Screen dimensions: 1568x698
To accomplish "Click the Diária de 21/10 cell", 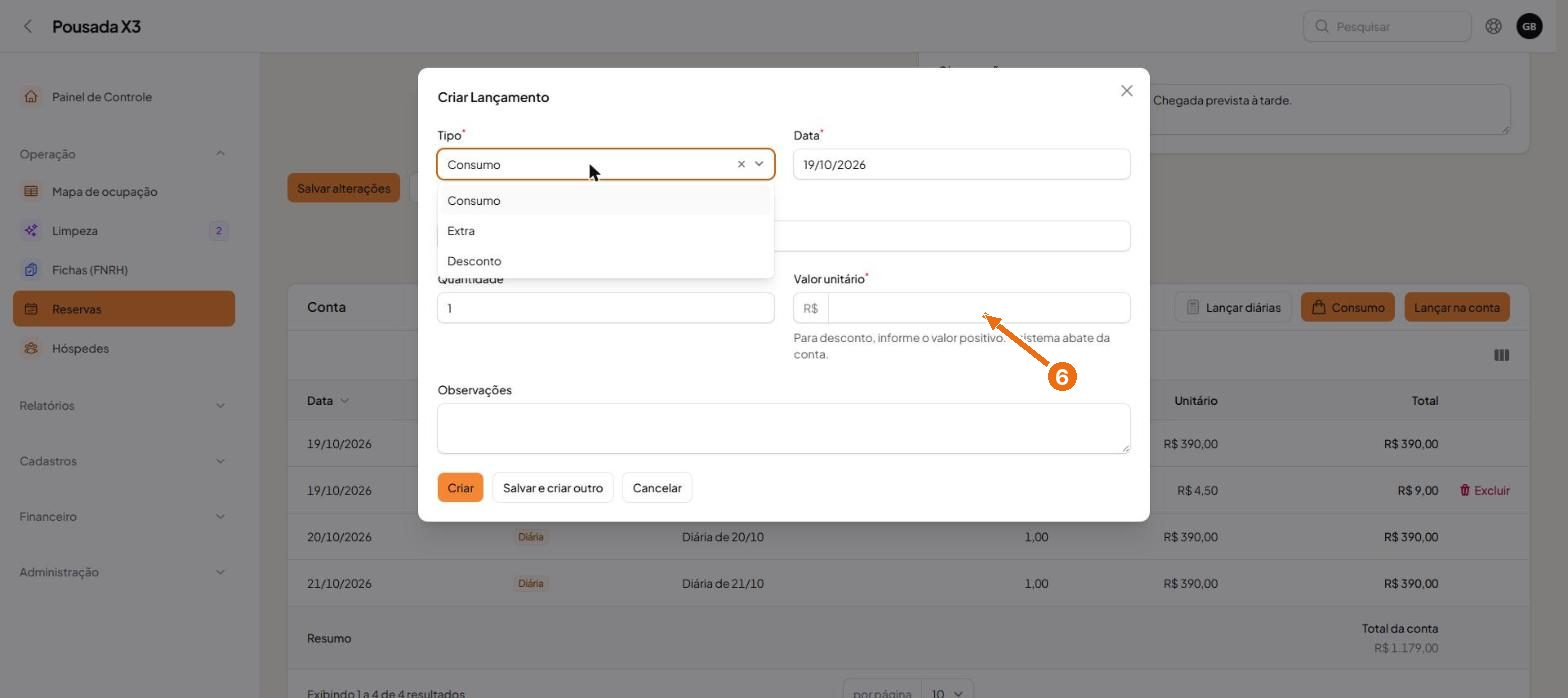I will pos(723,584).
